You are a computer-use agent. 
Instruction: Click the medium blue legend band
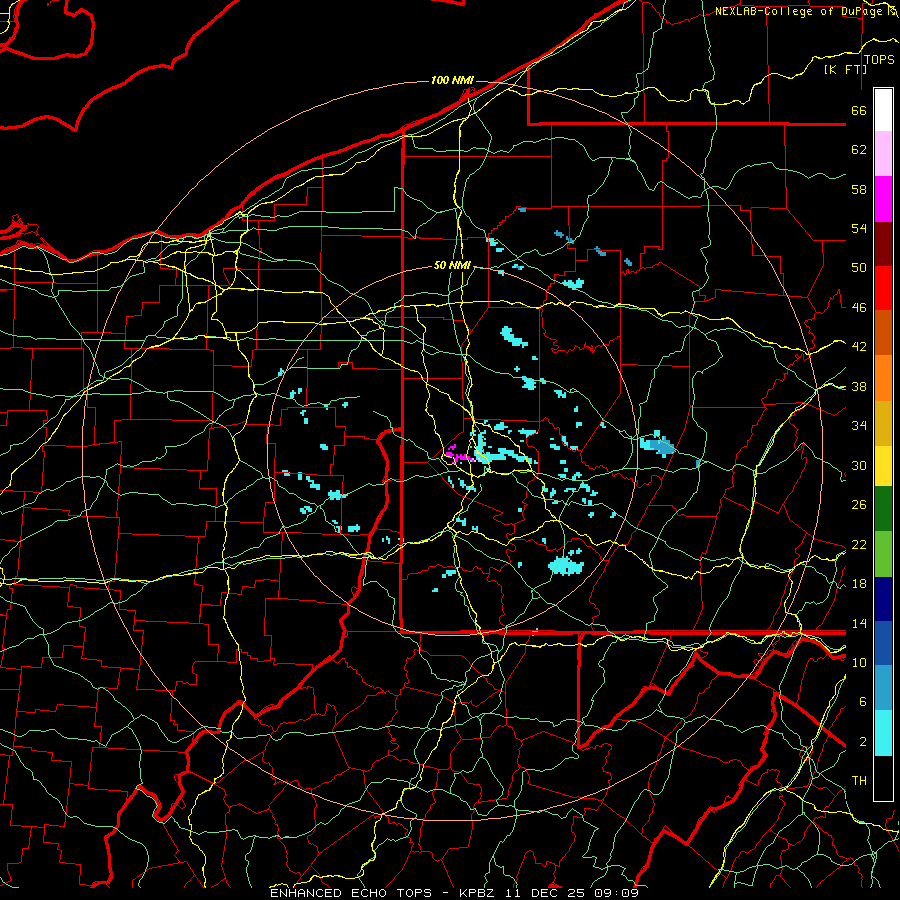point(883,643)
